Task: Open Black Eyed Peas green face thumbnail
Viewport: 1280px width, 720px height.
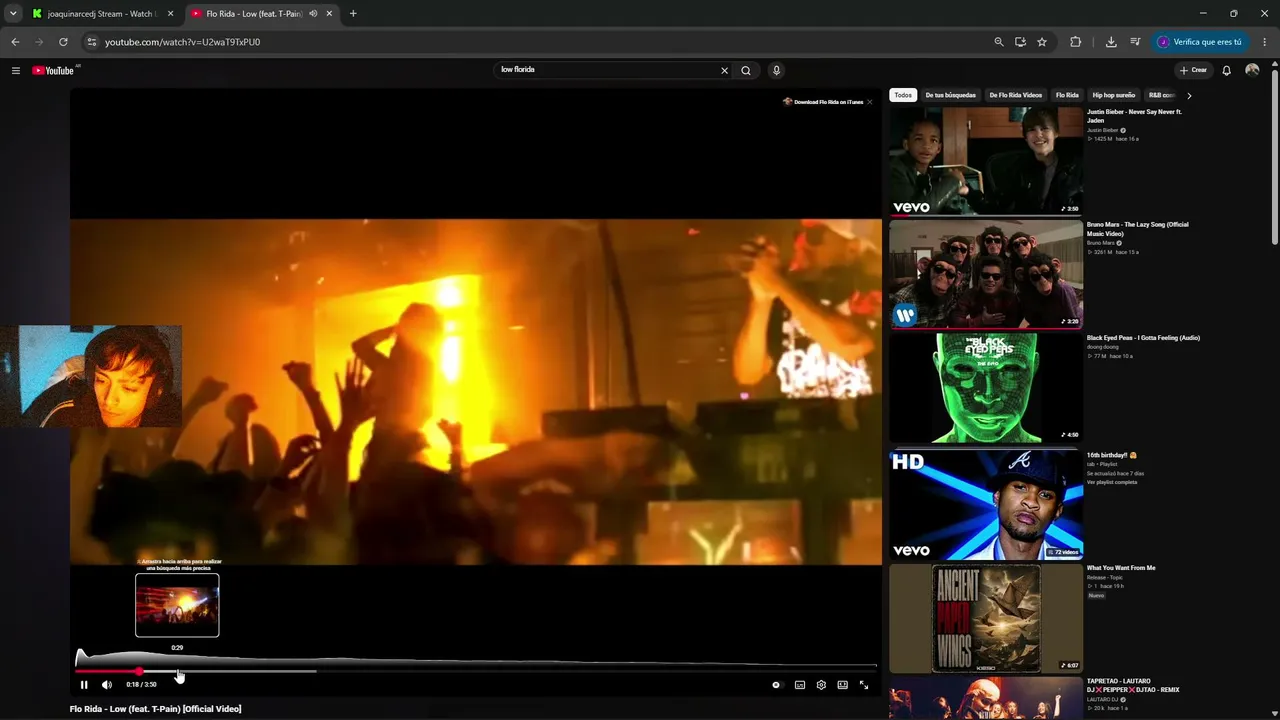Action: point(986,387)
